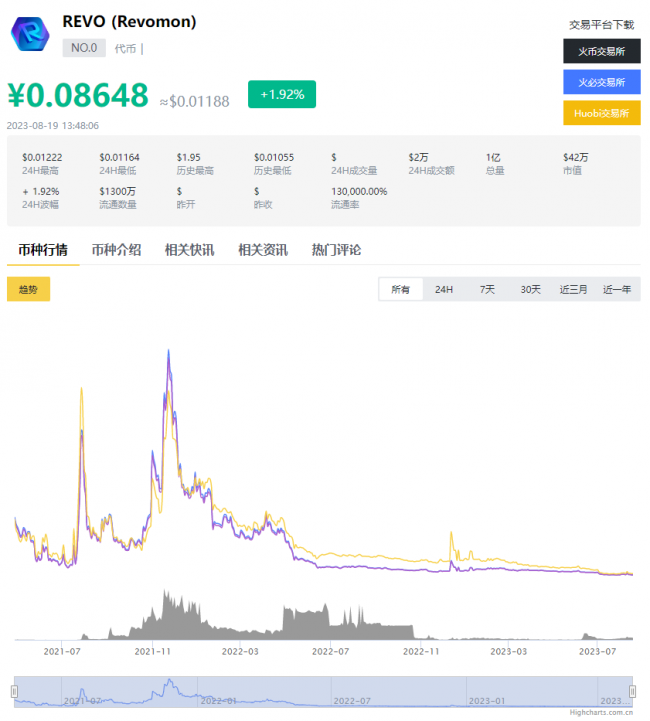Click the yellow 趋势 button
Screen dimensions: 650x721
tap(28, 289)
